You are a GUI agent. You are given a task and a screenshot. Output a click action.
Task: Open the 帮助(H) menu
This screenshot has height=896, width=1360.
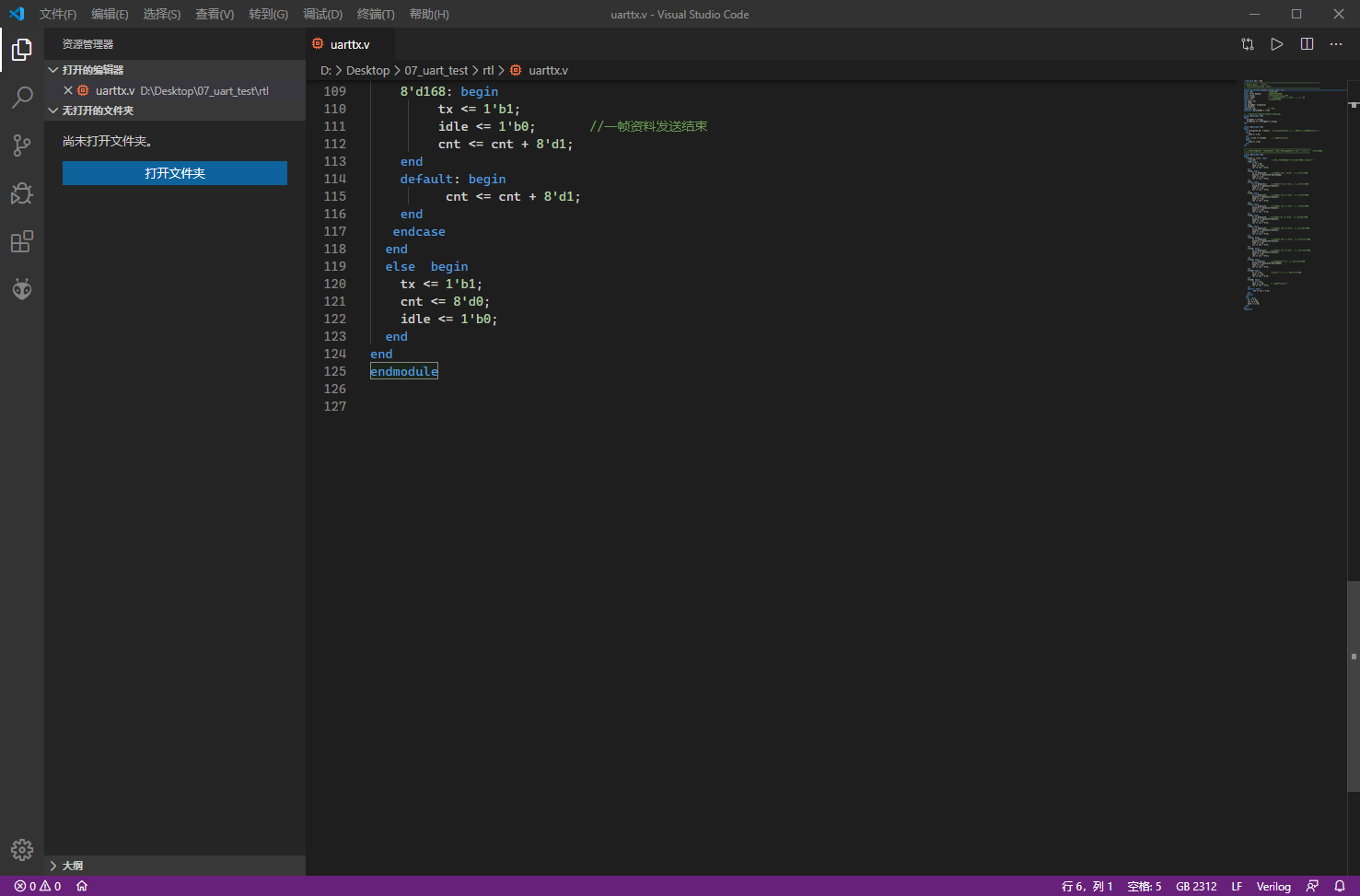point(429,14)
